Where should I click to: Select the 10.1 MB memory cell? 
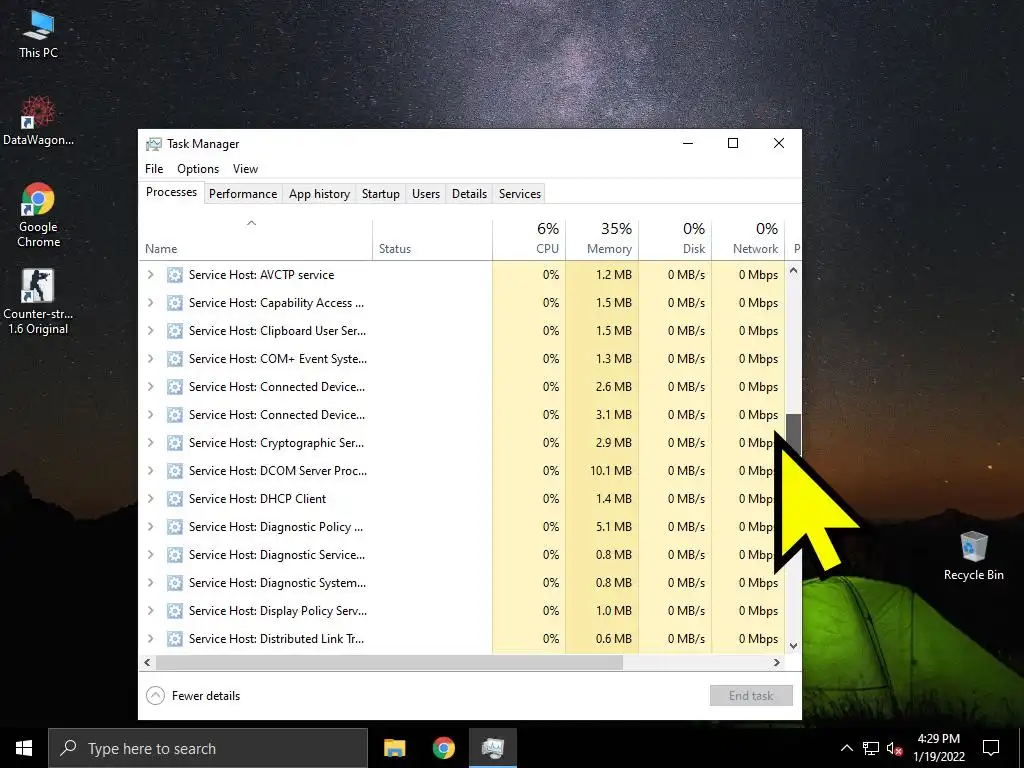[602, 471]
